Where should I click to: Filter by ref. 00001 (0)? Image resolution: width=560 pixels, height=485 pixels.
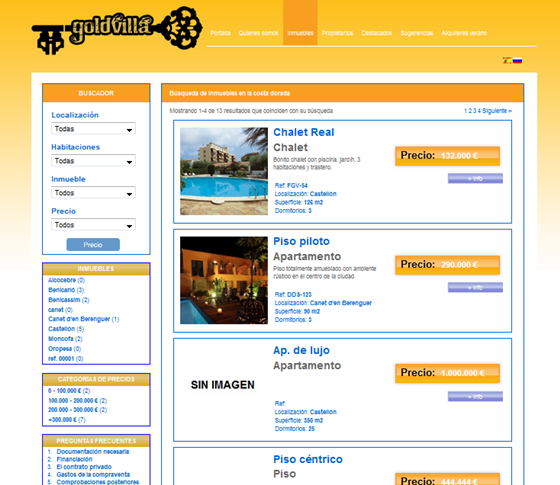coord(66,359)
